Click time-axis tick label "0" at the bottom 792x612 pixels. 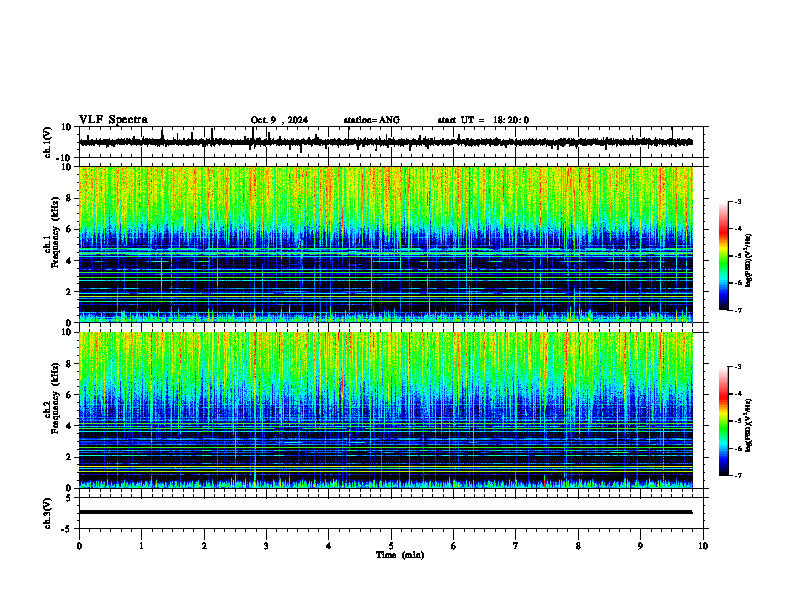(79, 546)
